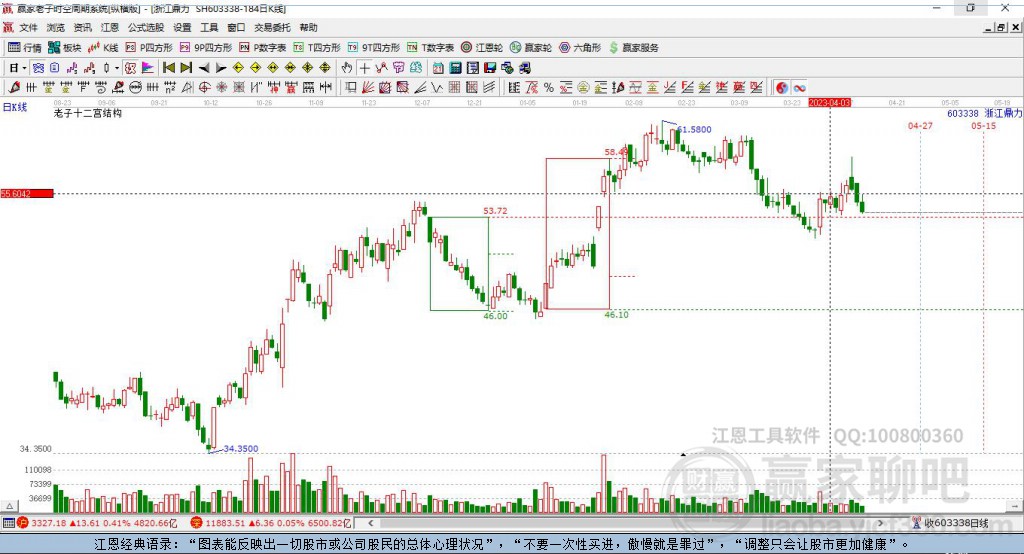The width and height of the screenshot is (1024, 554).
Task: Open the 江恩轮 Gann wheel
Action: coord(482,48)
